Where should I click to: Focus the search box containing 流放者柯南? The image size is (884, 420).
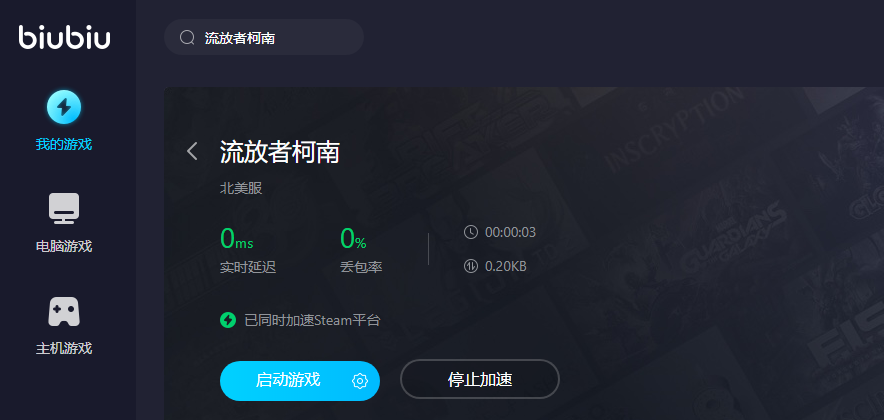click(264, 37)
